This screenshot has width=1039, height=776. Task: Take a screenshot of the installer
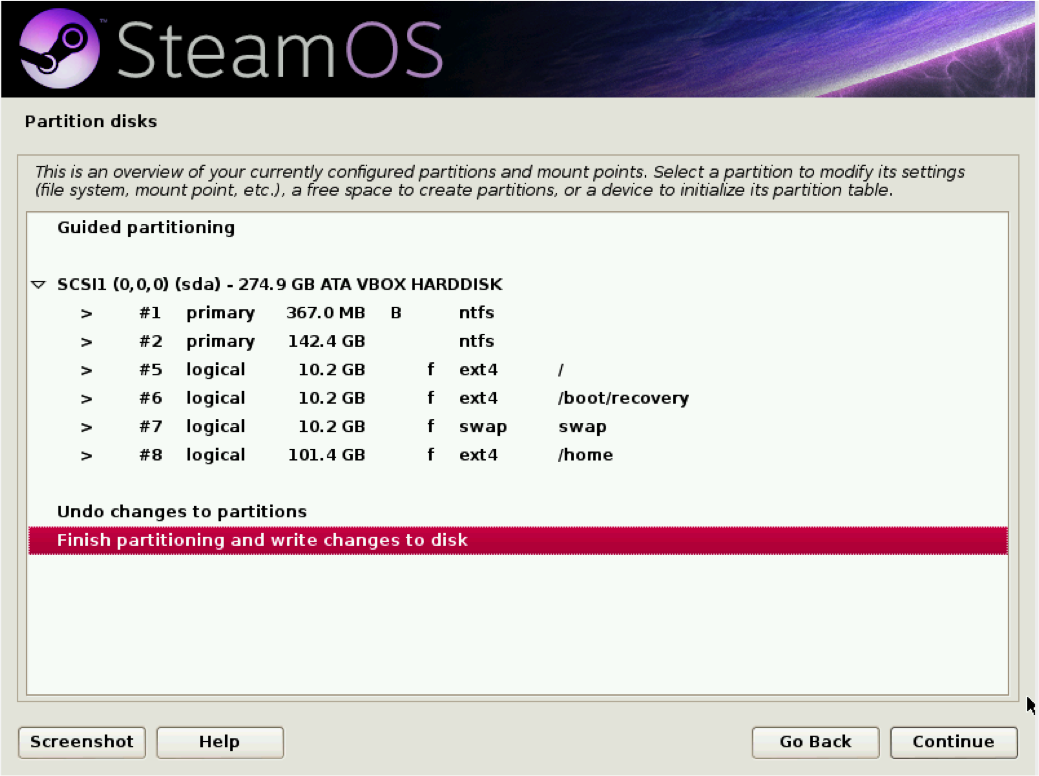(81, 742)
